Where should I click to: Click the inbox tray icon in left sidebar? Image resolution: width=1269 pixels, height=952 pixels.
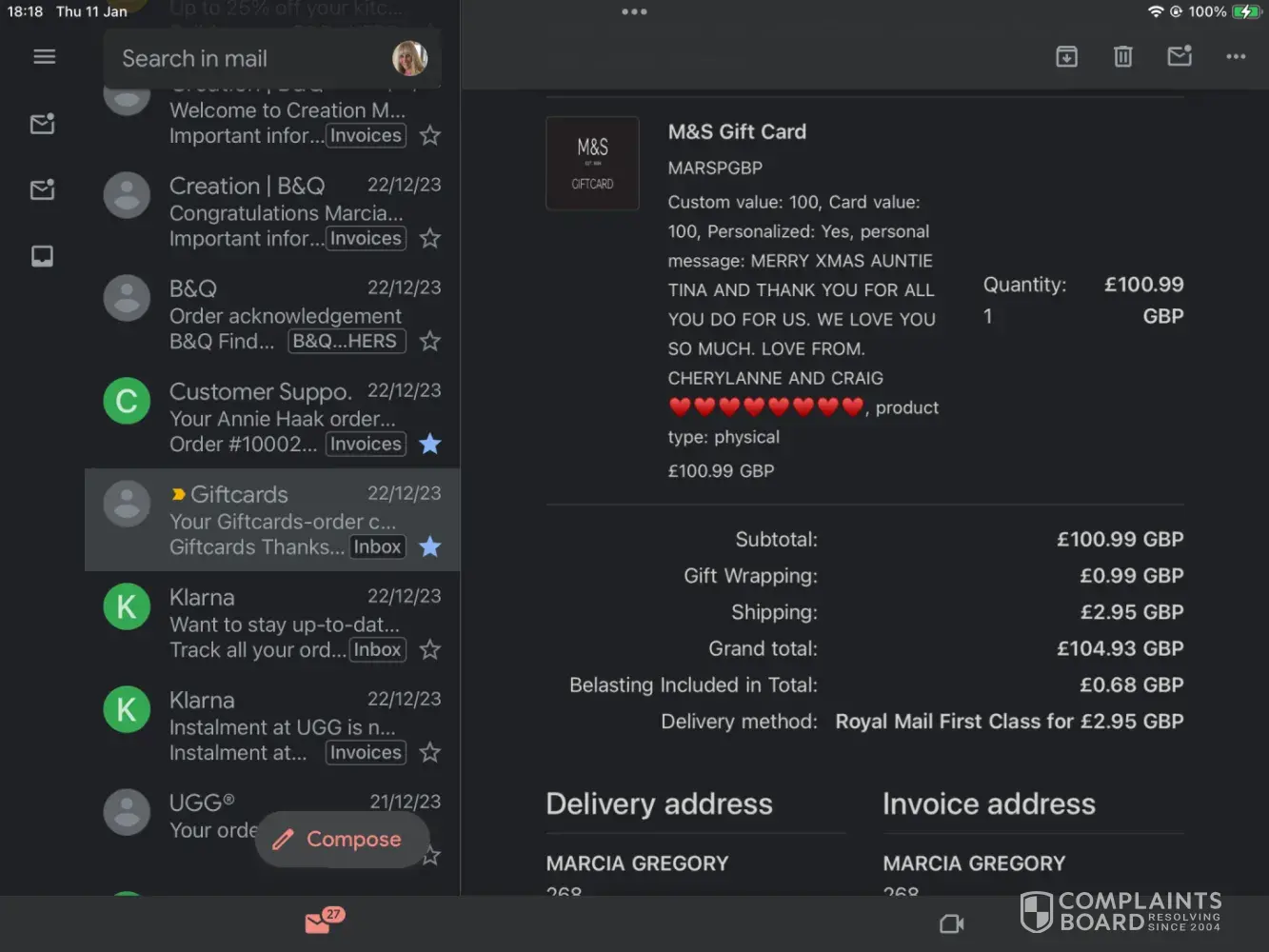(x=43, y=256)
